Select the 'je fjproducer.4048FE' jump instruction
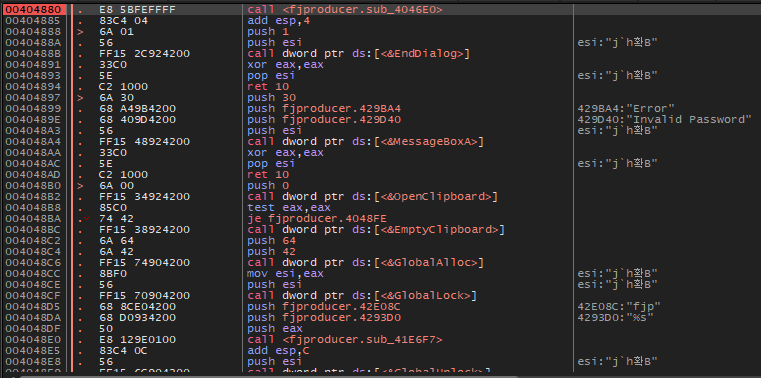Viewport: 761px width, 378px height. 318,219
